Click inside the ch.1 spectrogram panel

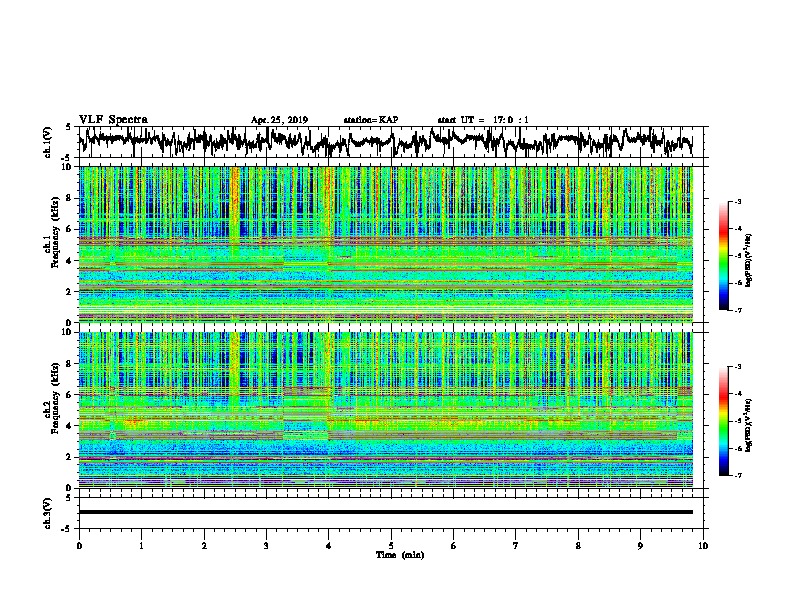coord(385,244)
